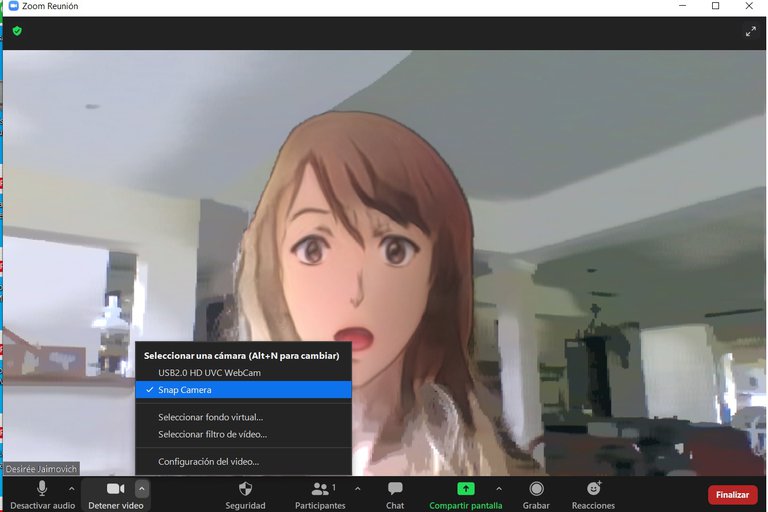Image resolution: width=768 pixels, height=512 pixels.
Task: Choose Seleccionar fondo virtual option
Action: (x=243, y=417)
